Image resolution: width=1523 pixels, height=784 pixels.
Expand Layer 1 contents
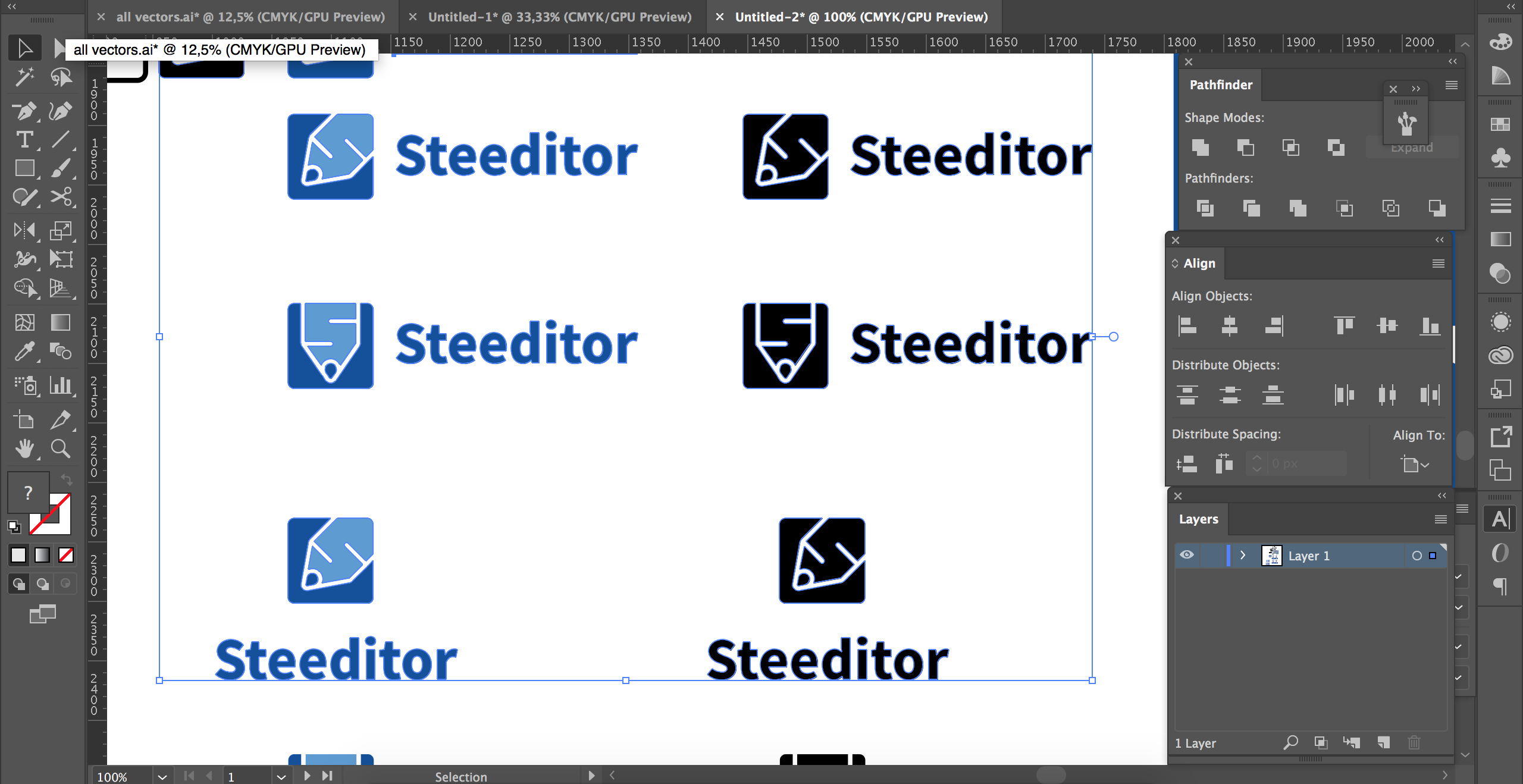(1242, 555)
